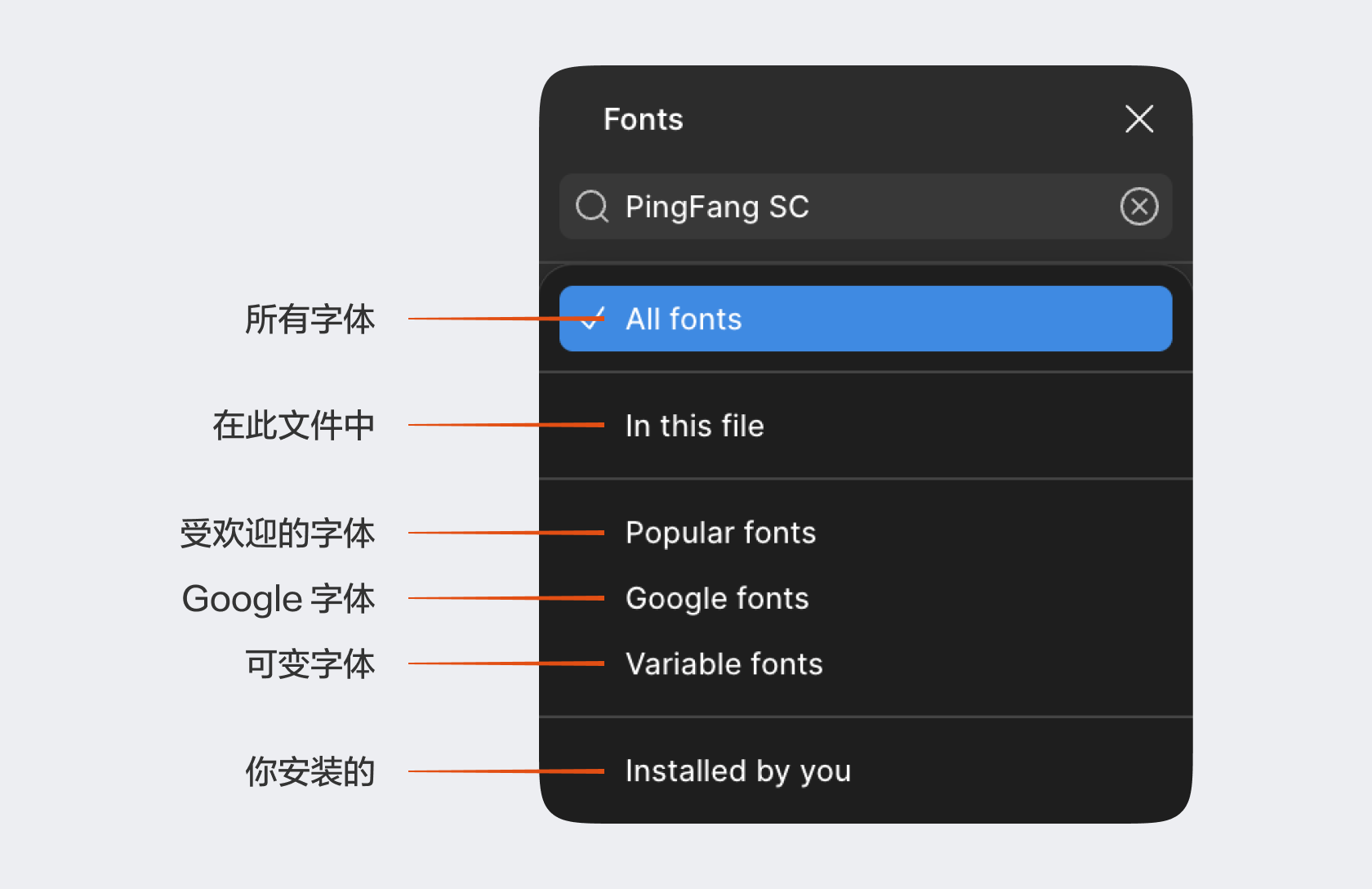This screenshot has width=1372, height=889.
Task: Close the Fonts panel
Action: (1138, 119)
